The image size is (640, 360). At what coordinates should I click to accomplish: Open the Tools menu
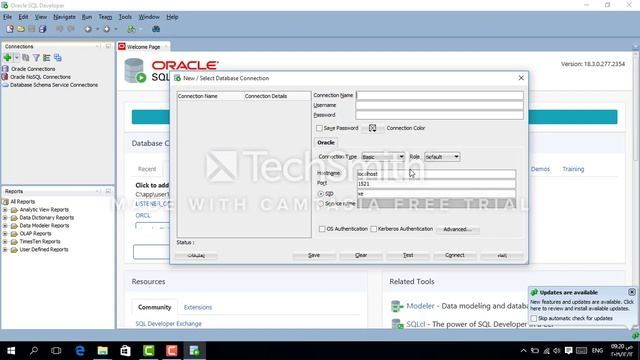125,17
